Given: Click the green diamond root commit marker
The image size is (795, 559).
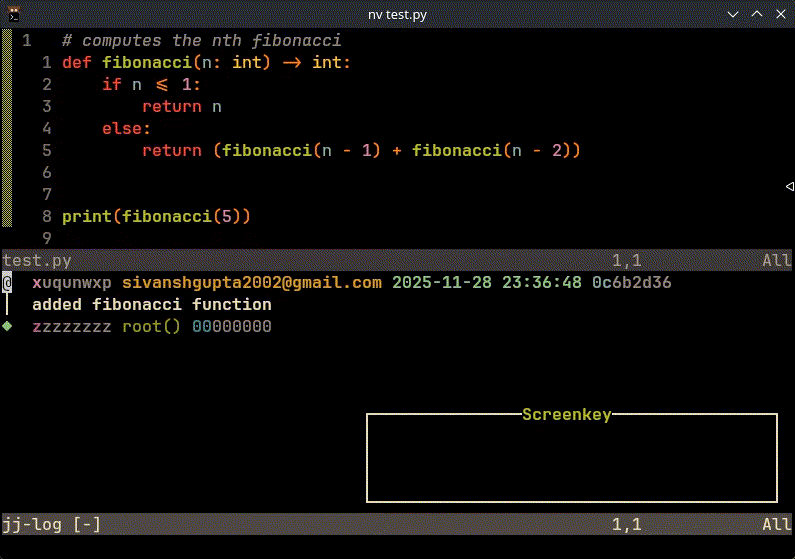Looking at the screenshot, I should tap(7, 326).
